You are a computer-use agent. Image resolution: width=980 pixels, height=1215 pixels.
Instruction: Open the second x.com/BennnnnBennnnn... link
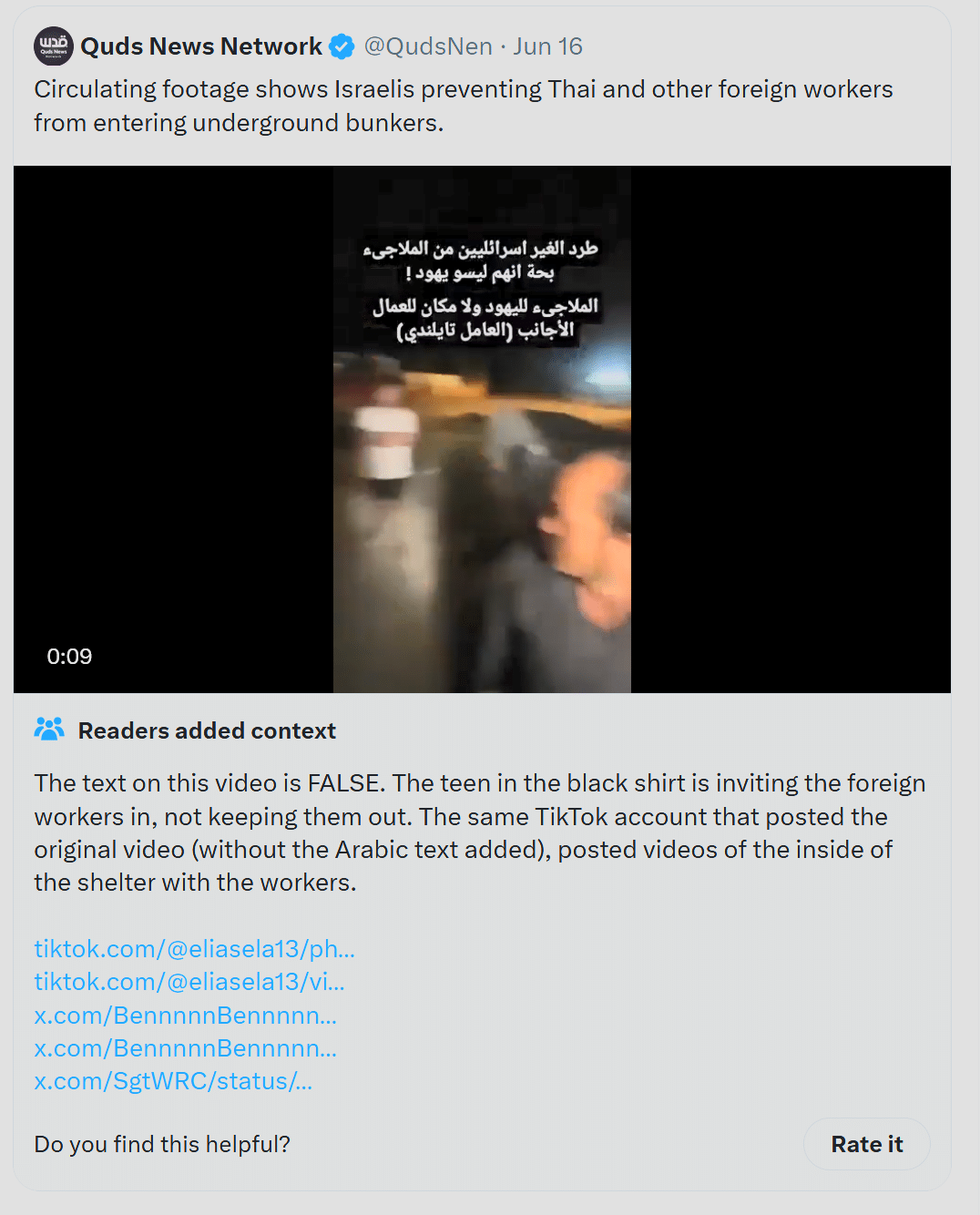tap(186, 1048)
